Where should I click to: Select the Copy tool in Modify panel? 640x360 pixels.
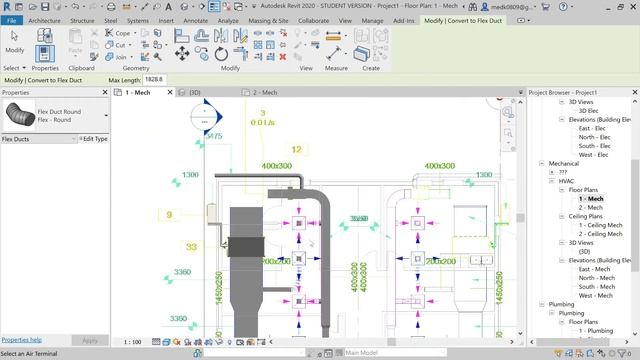coord(202,53)
